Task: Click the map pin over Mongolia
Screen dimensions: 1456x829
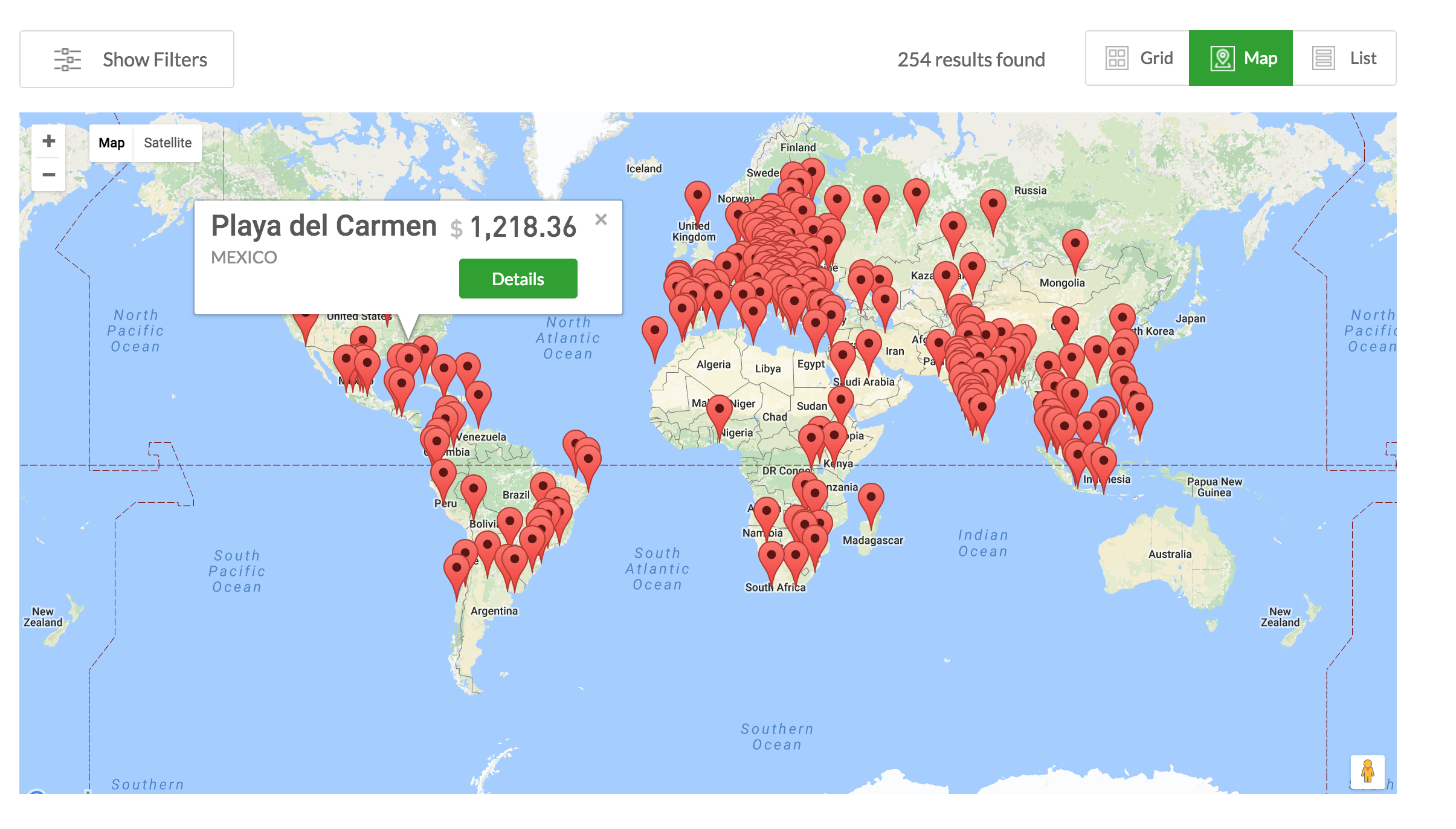Action: pos(1075,245)
